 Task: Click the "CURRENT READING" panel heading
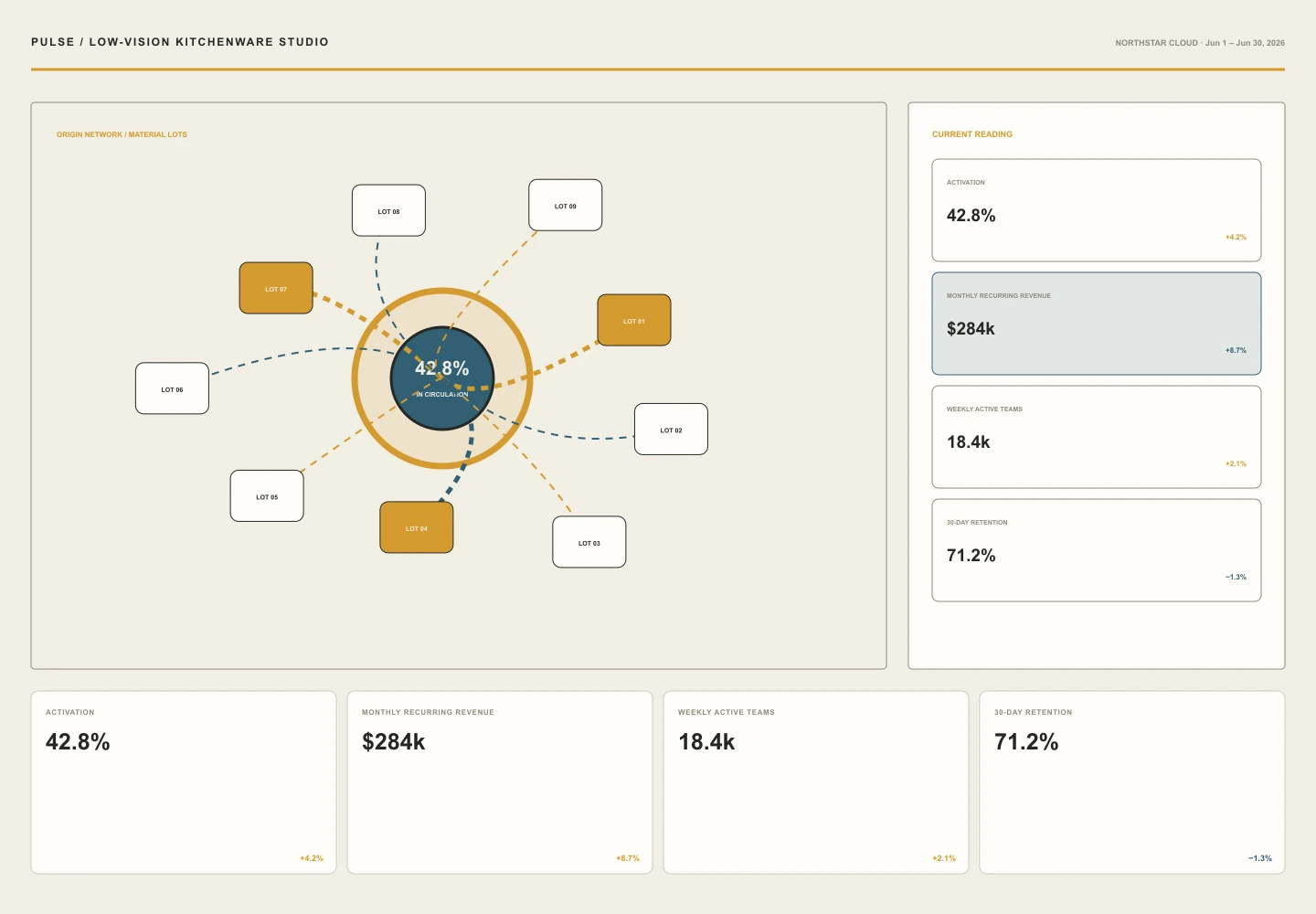pos(972,134)
